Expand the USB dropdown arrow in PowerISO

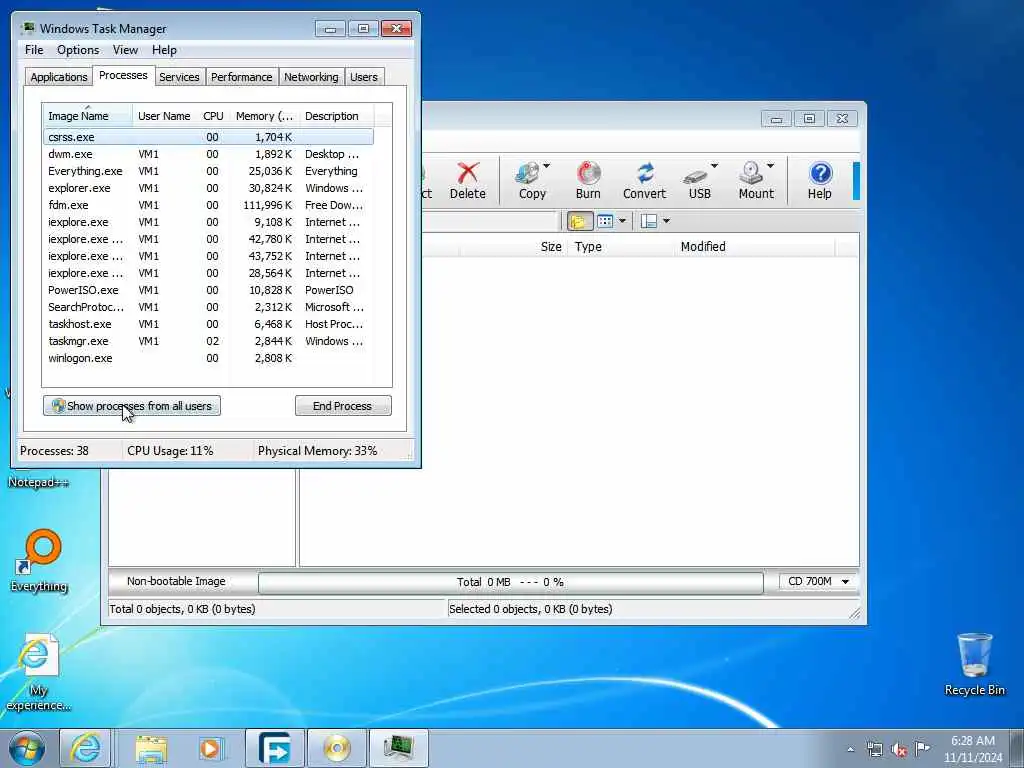point(715,166)
